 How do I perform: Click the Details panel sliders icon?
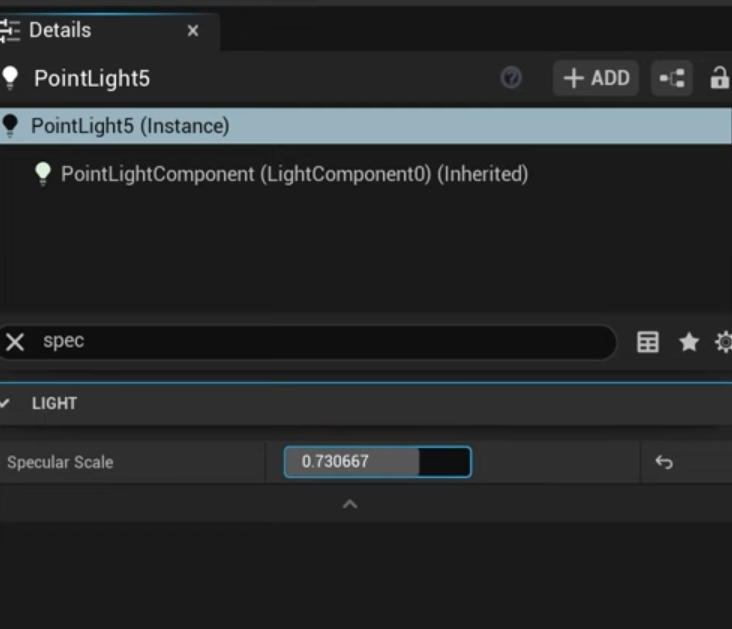[10, 30]
